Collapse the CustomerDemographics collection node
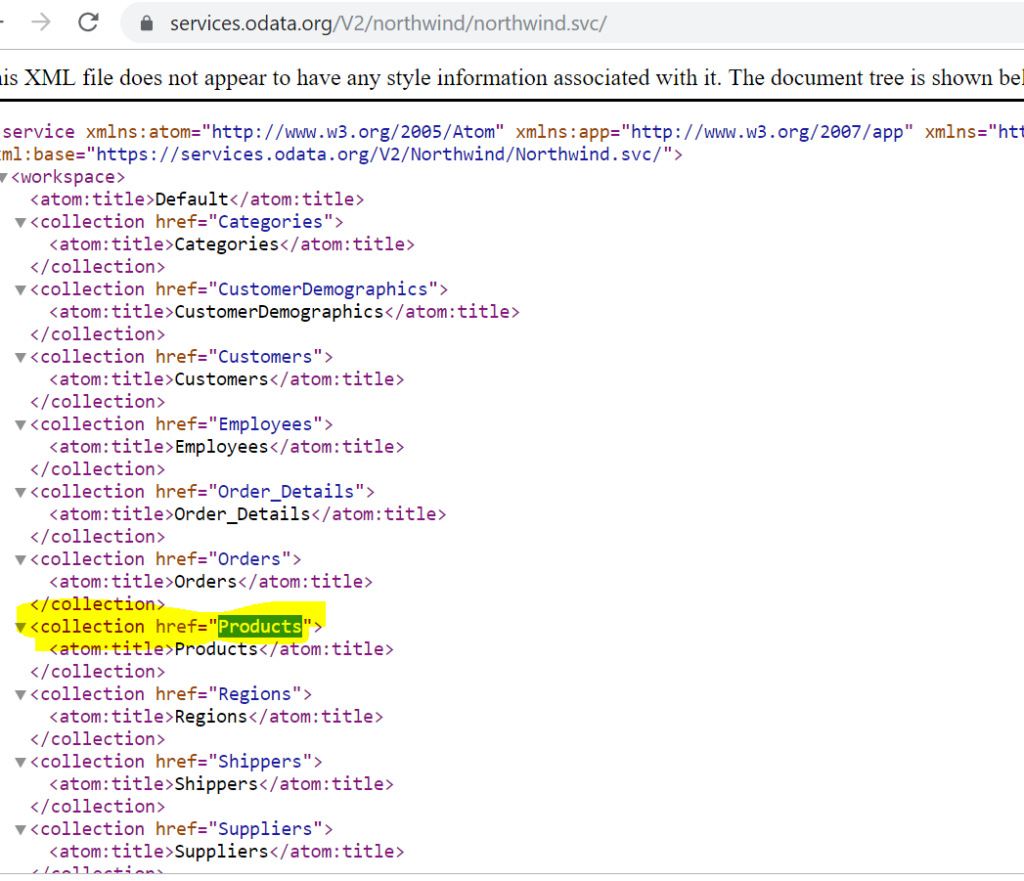Screen dimensions: 1024x881 point(21,290)
